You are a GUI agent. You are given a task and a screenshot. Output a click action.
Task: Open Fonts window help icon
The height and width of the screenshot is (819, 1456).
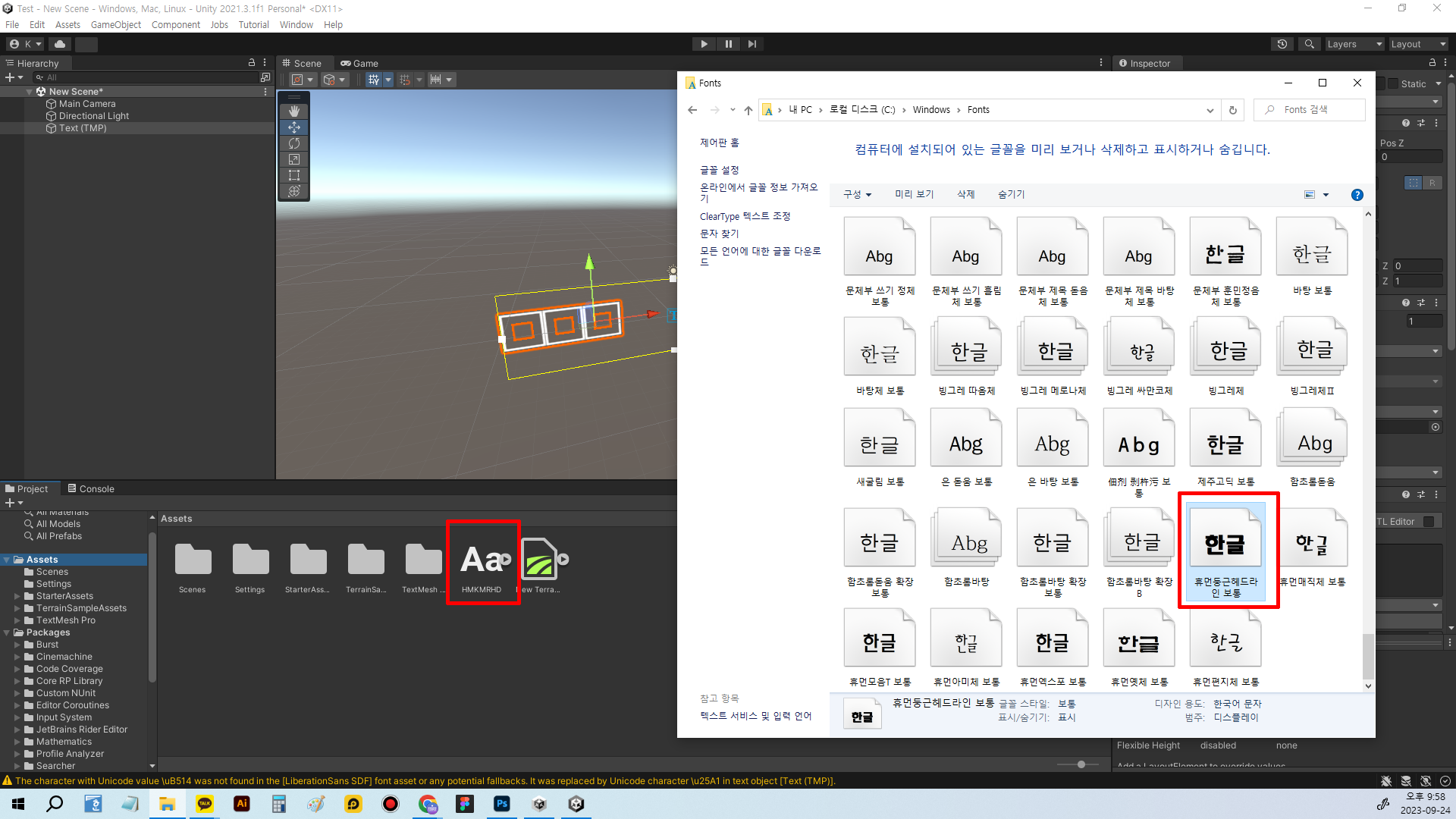point(1357,195)
